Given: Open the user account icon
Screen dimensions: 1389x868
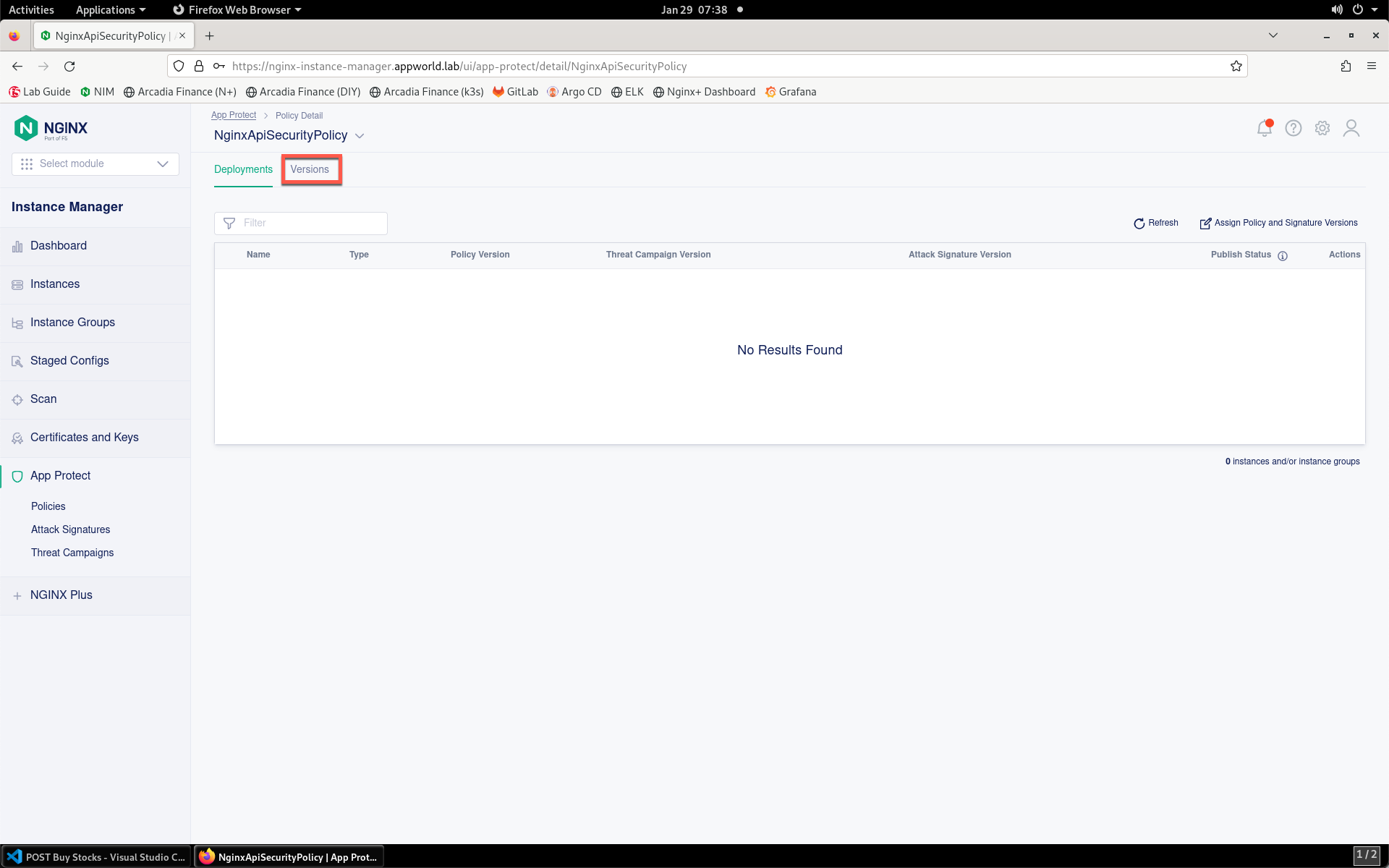Looking at the screenshot, I should [1351, 128].
